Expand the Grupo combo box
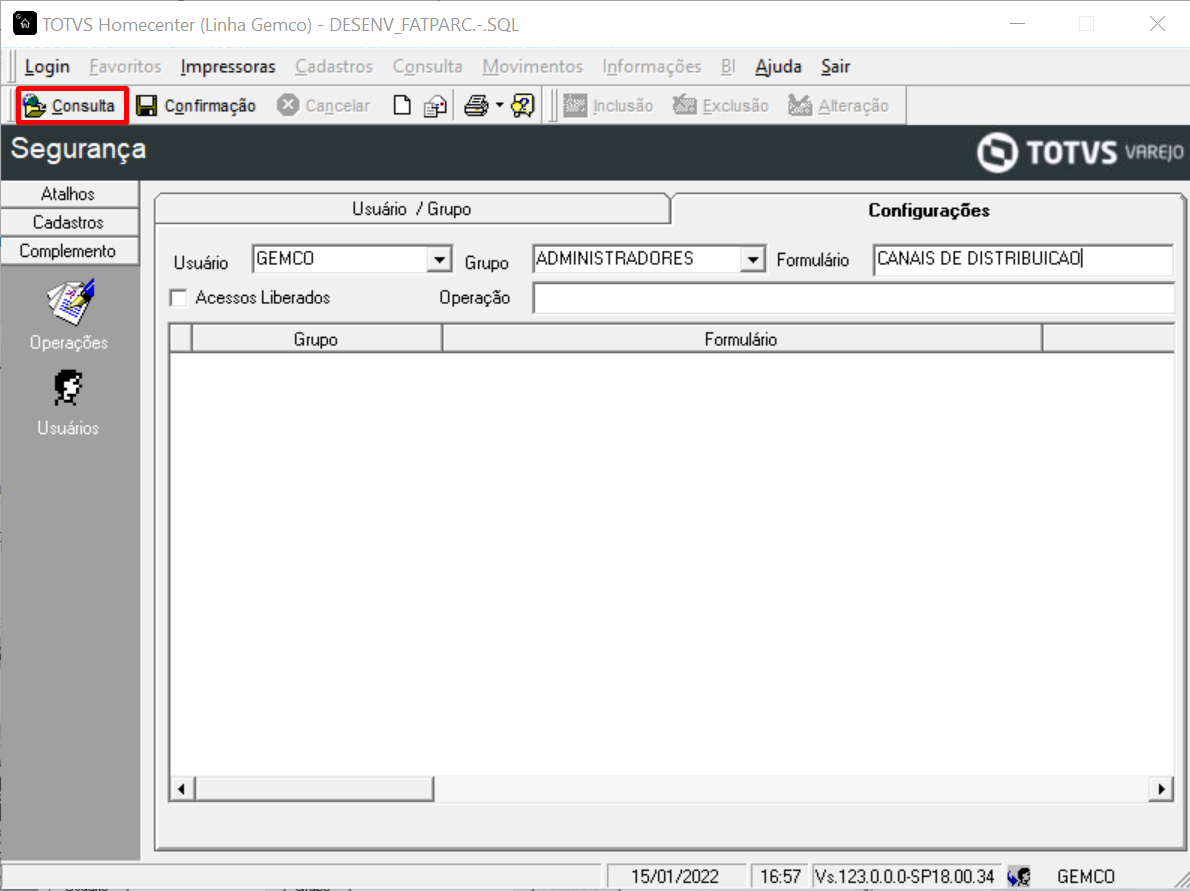The width and height of the screenshot is (1190, 891). (752, 260)
